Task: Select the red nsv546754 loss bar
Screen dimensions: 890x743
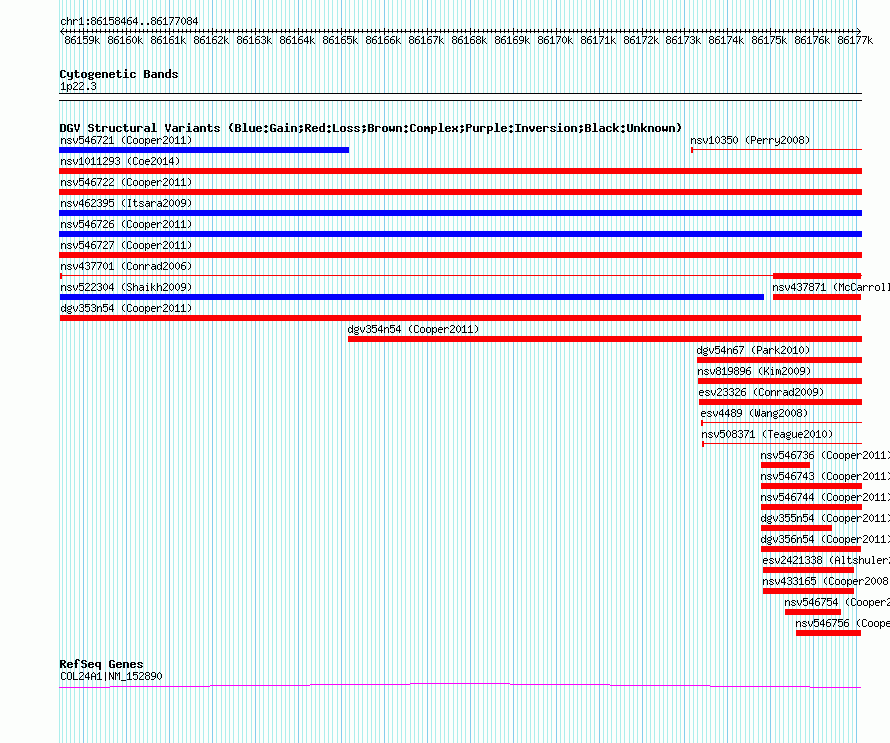Action: point(813,612)
